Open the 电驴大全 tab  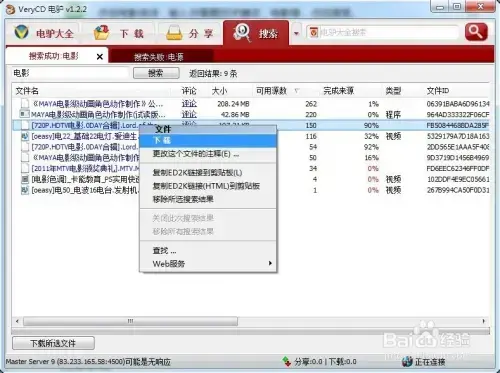click(43, 33)
